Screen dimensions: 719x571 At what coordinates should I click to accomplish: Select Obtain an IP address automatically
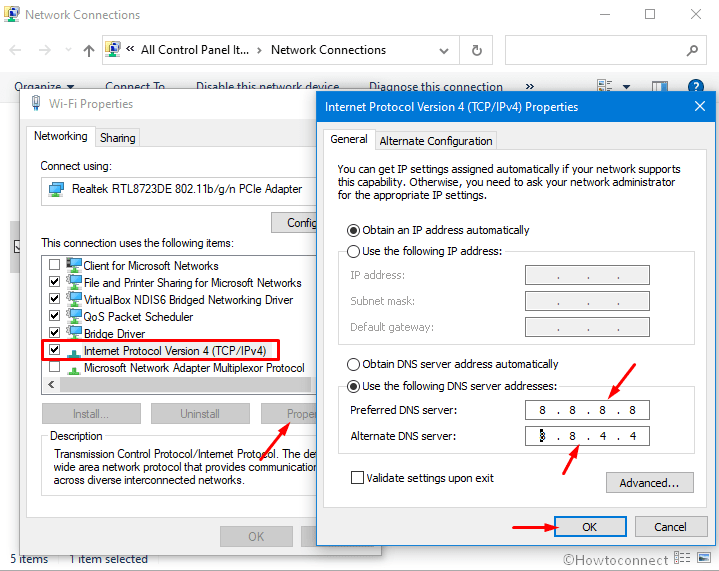[438, 230]
